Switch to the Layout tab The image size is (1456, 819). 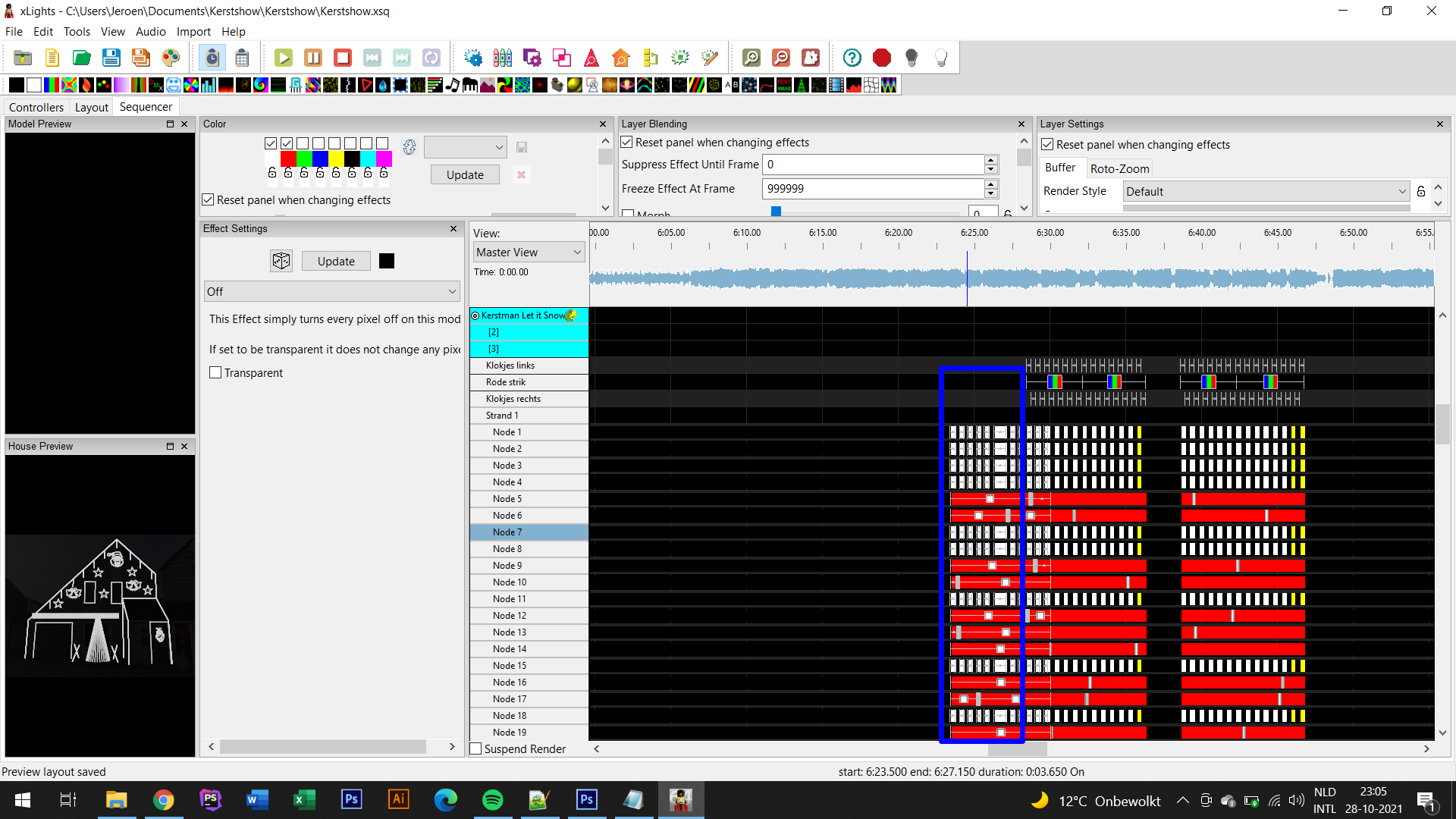pyautogui.click(x=91, y=107)
